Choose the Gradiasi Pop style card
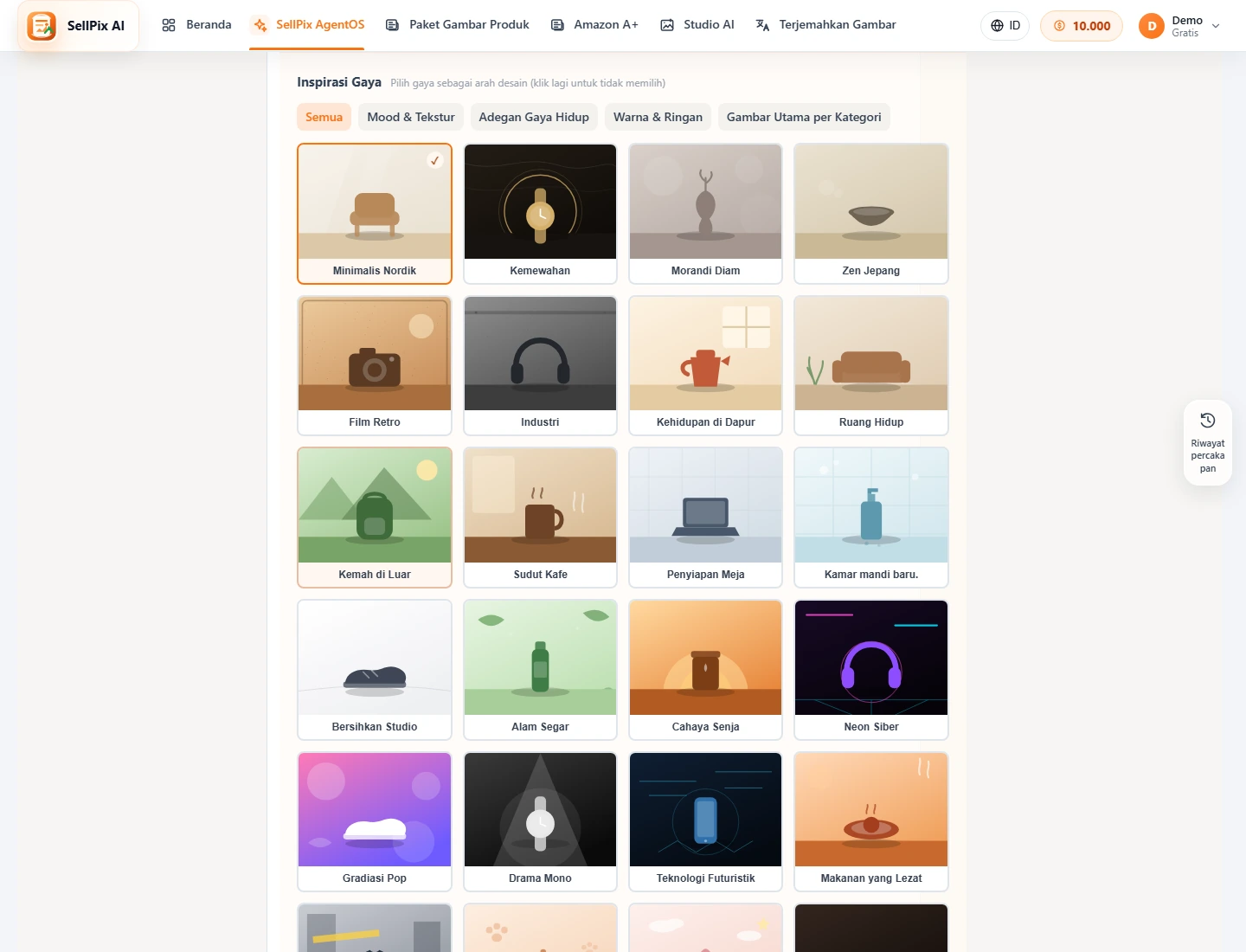Screen dimensions: 1246x952 click(375, 821)
